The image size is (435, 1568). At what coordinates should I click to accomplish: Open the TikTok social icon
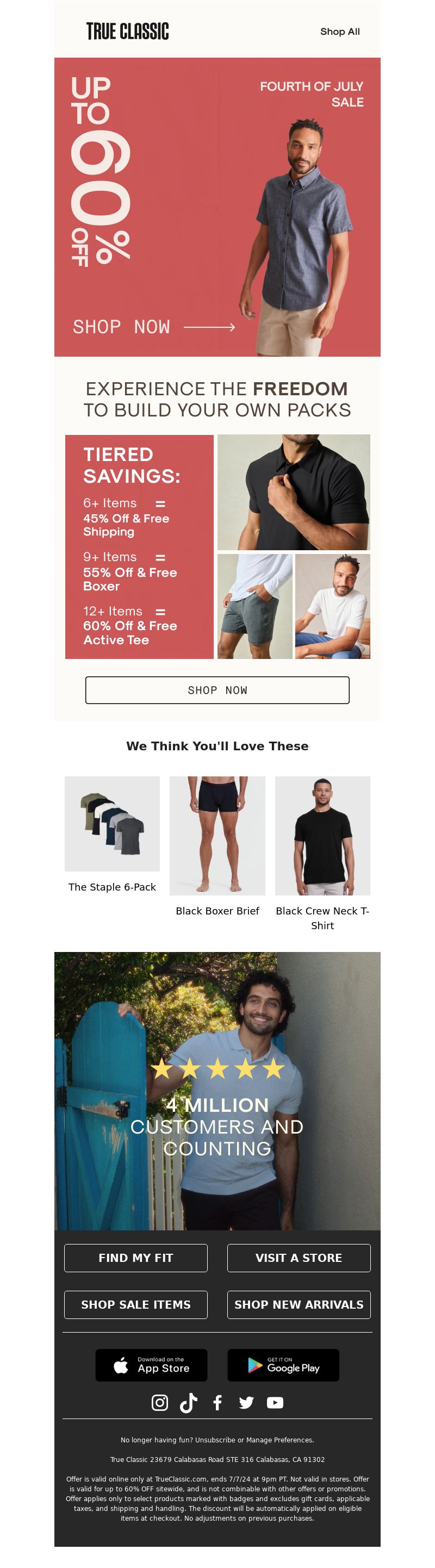(x=189, y=1403)
